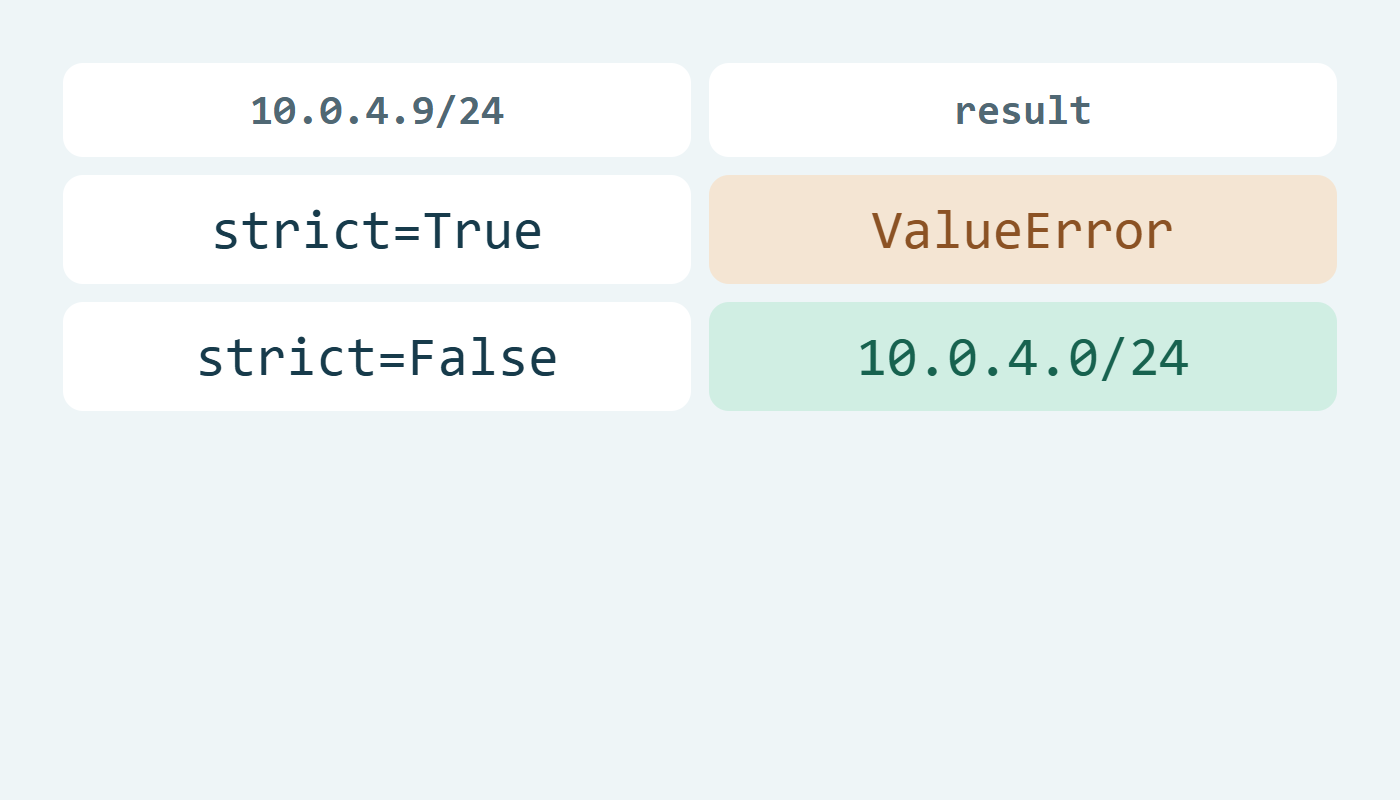Select the result header cell

point(1023,110)
